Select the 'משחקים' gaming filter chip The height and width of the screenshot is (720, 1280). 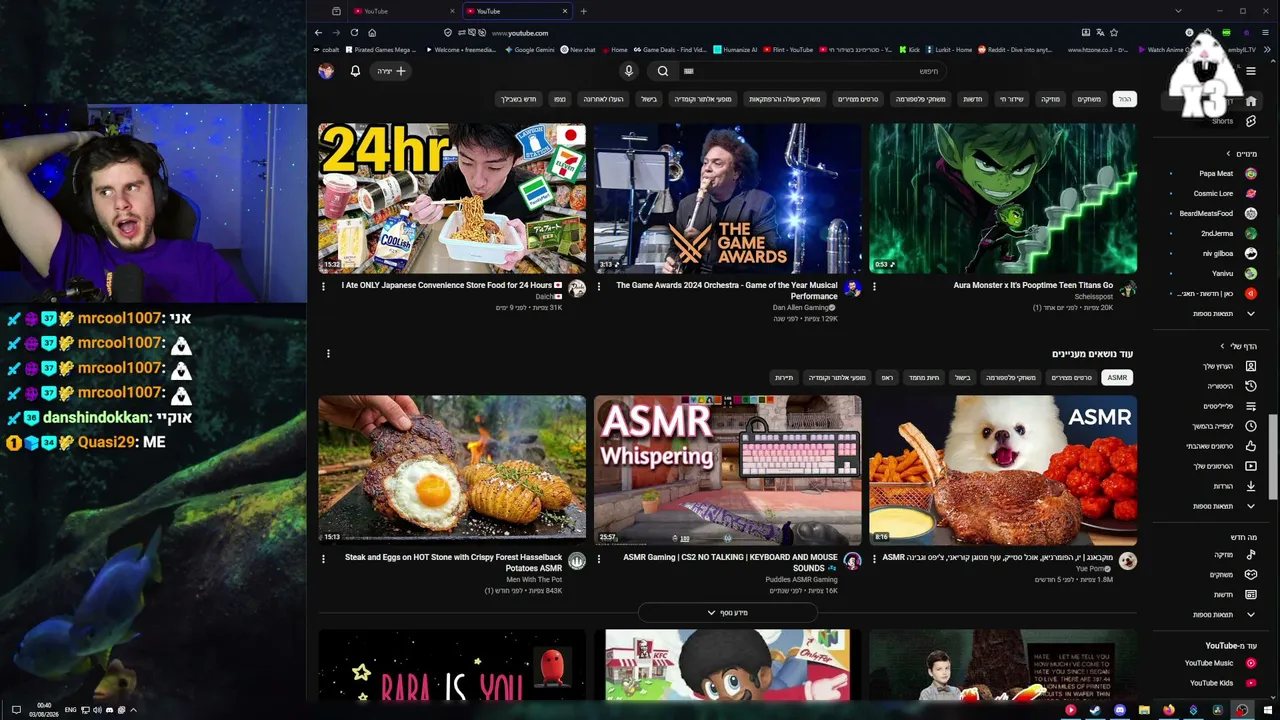(1088, 99)
